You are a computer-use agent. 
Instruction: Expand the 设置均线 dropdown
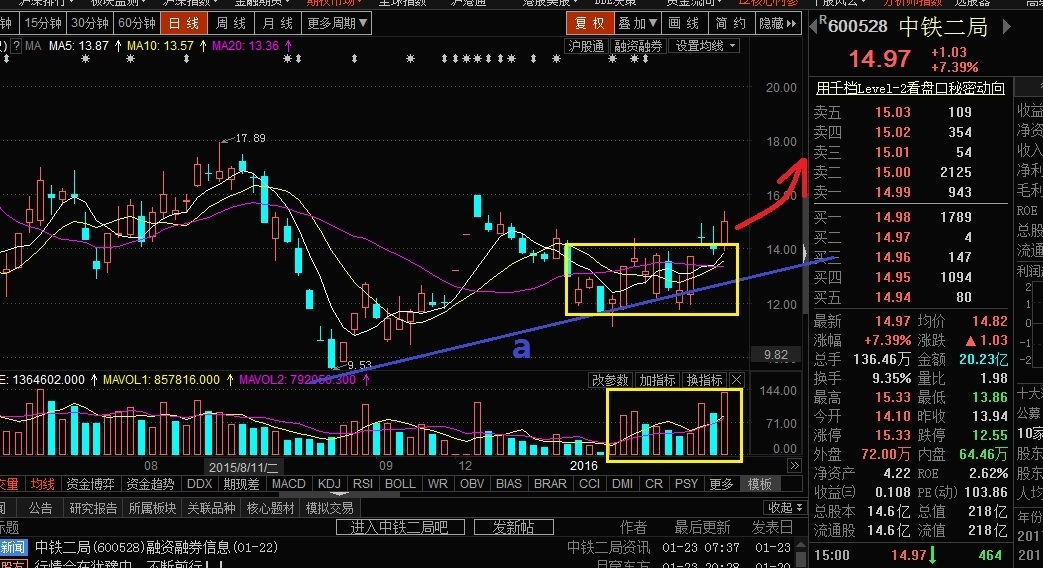704,46
